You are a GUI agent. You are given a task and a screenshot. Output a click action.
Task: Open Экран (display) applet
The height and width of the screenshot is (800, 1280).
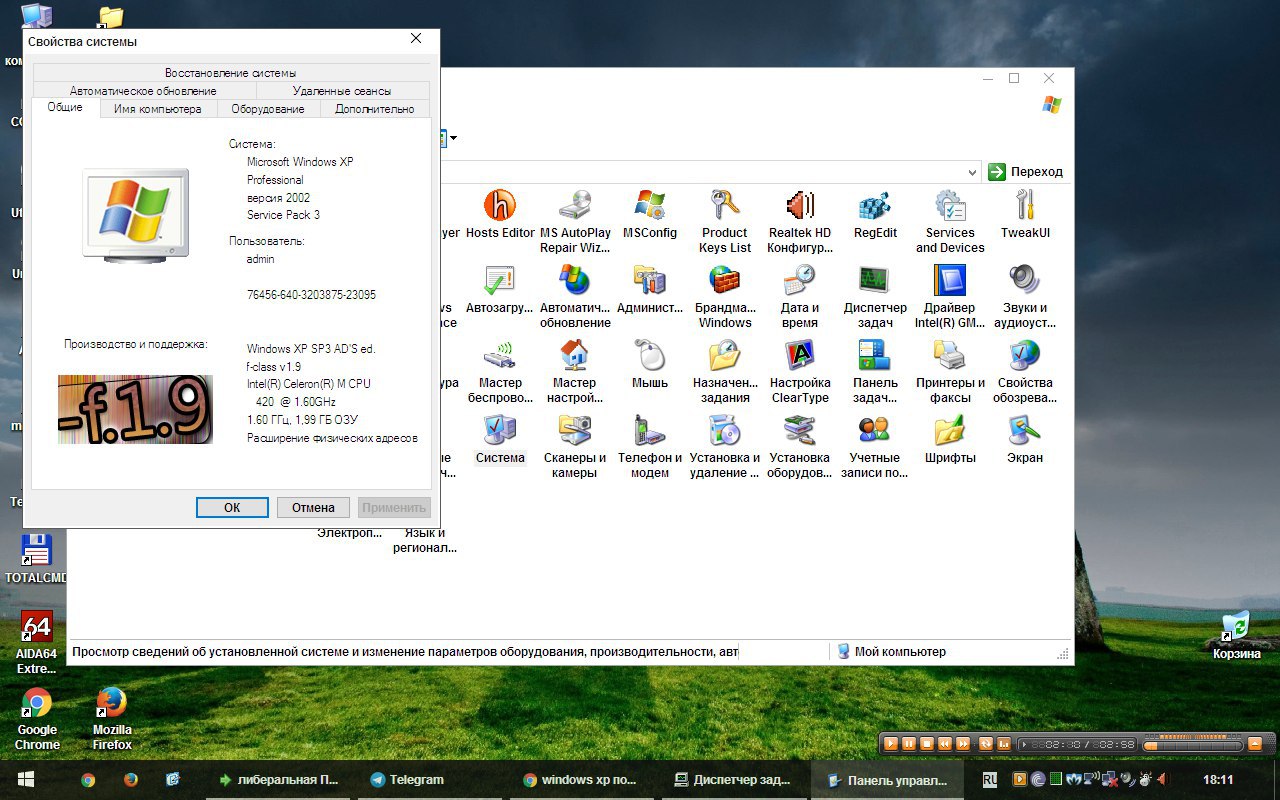click(1025, 439)
